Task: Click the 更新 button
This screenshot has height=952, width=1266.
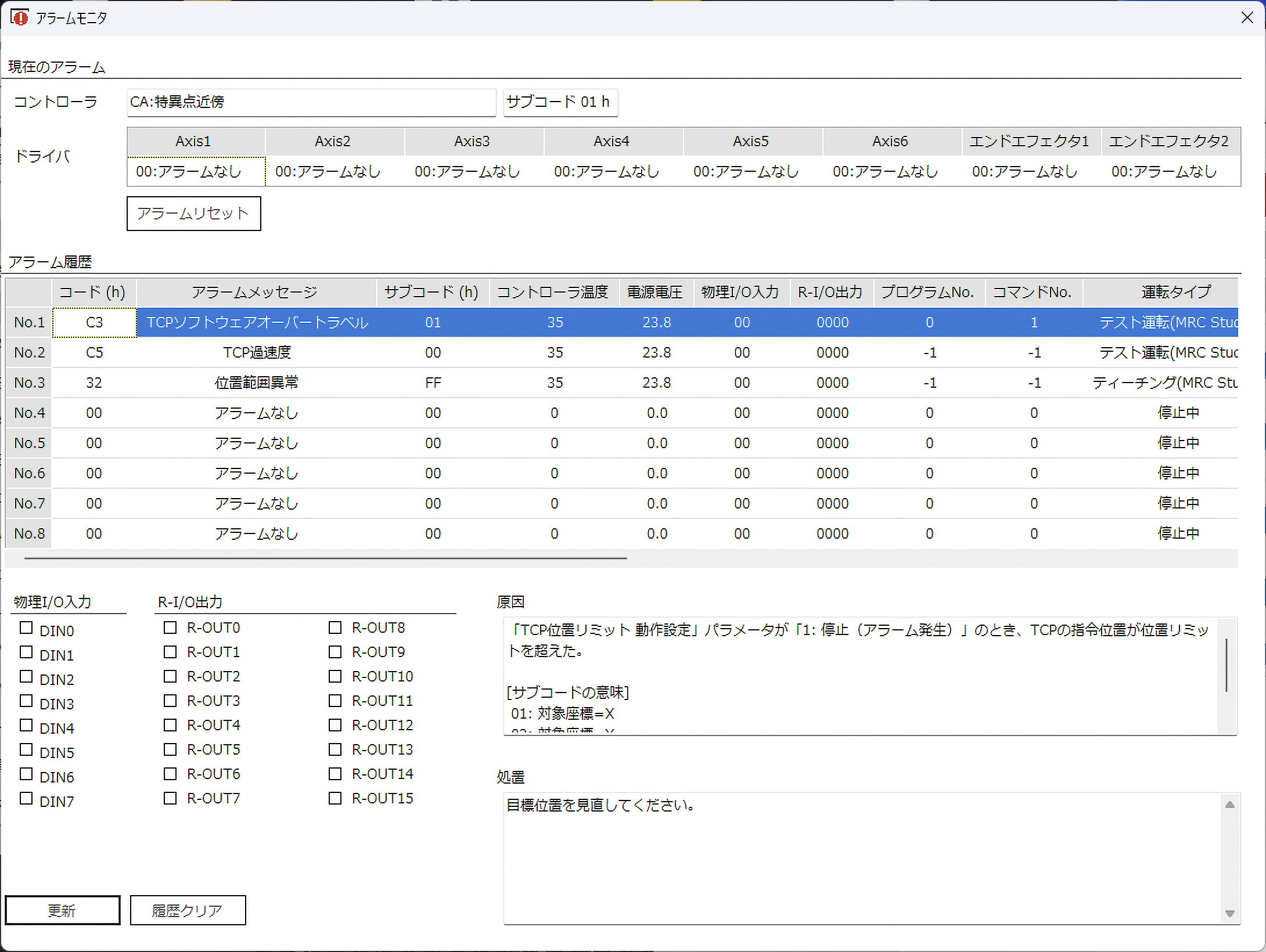Action: pyautogui.click(x=63, y=910)
